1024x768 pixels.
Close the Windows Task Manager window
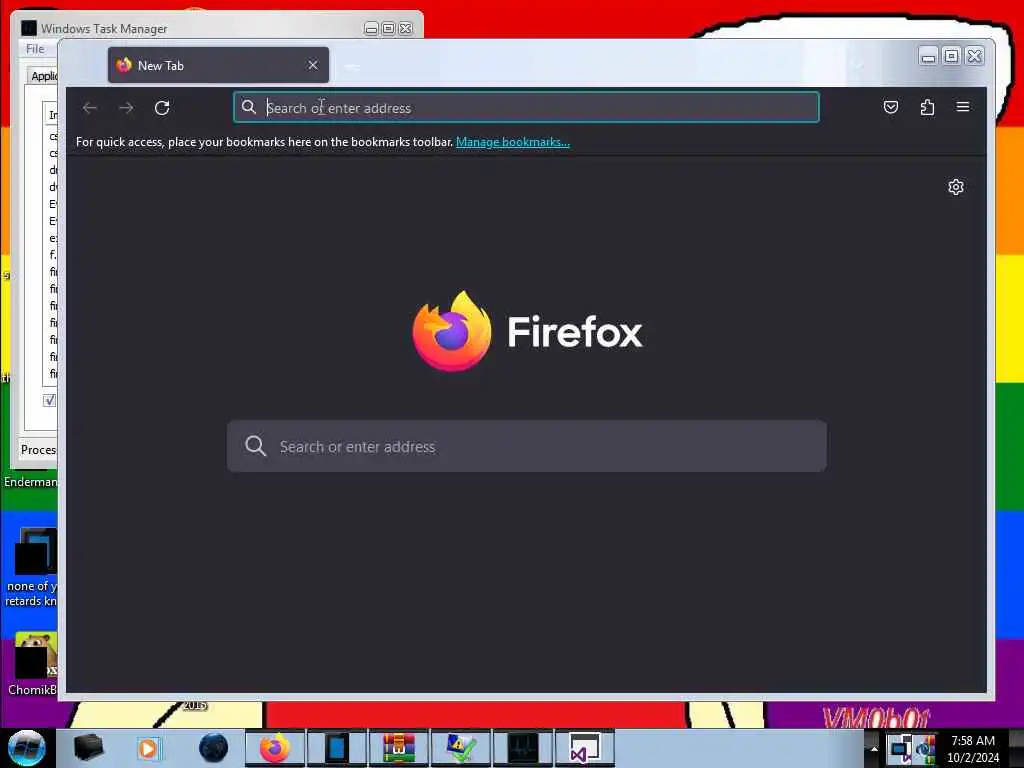pos(406,29)
